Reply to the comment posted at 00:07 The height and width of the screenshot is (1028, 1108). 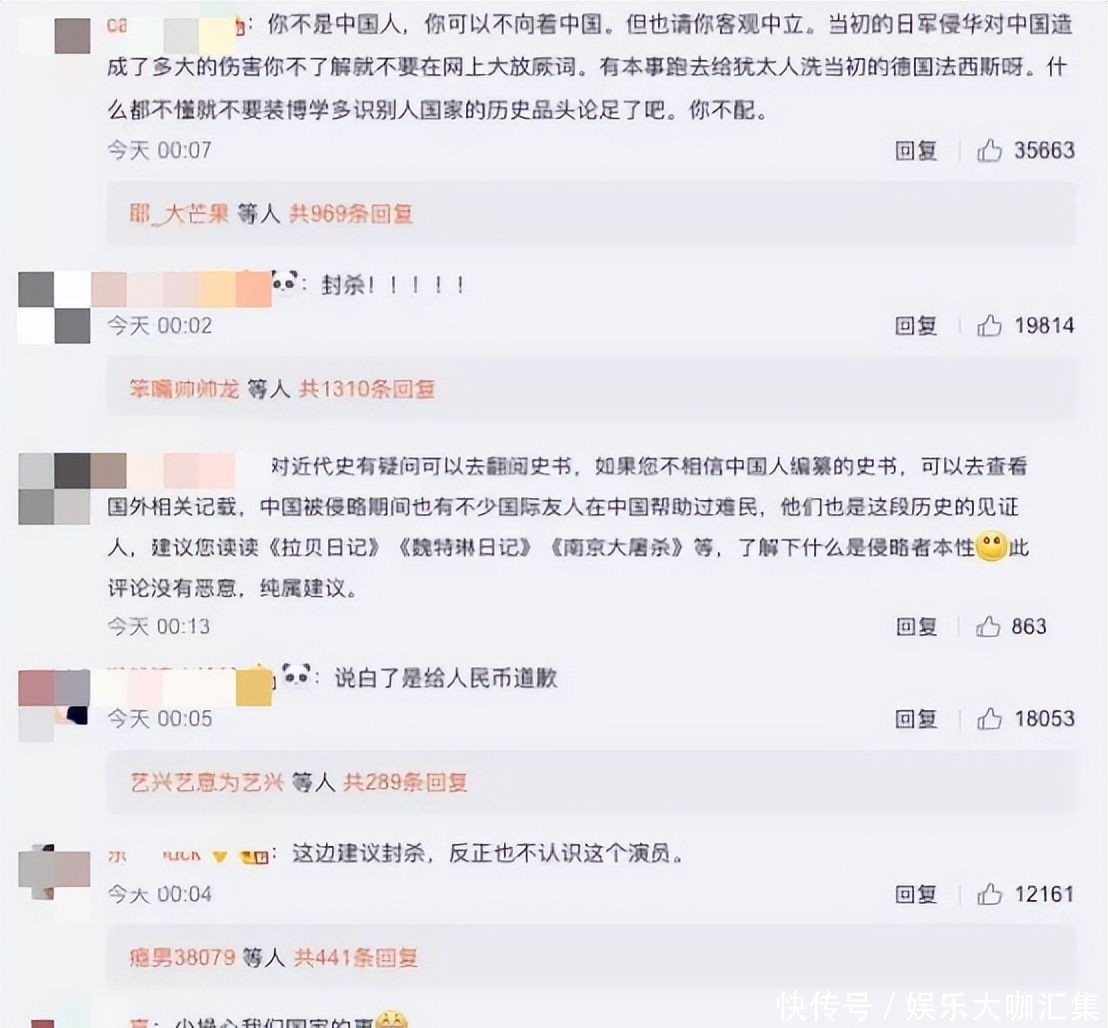[x=916, y=150]
